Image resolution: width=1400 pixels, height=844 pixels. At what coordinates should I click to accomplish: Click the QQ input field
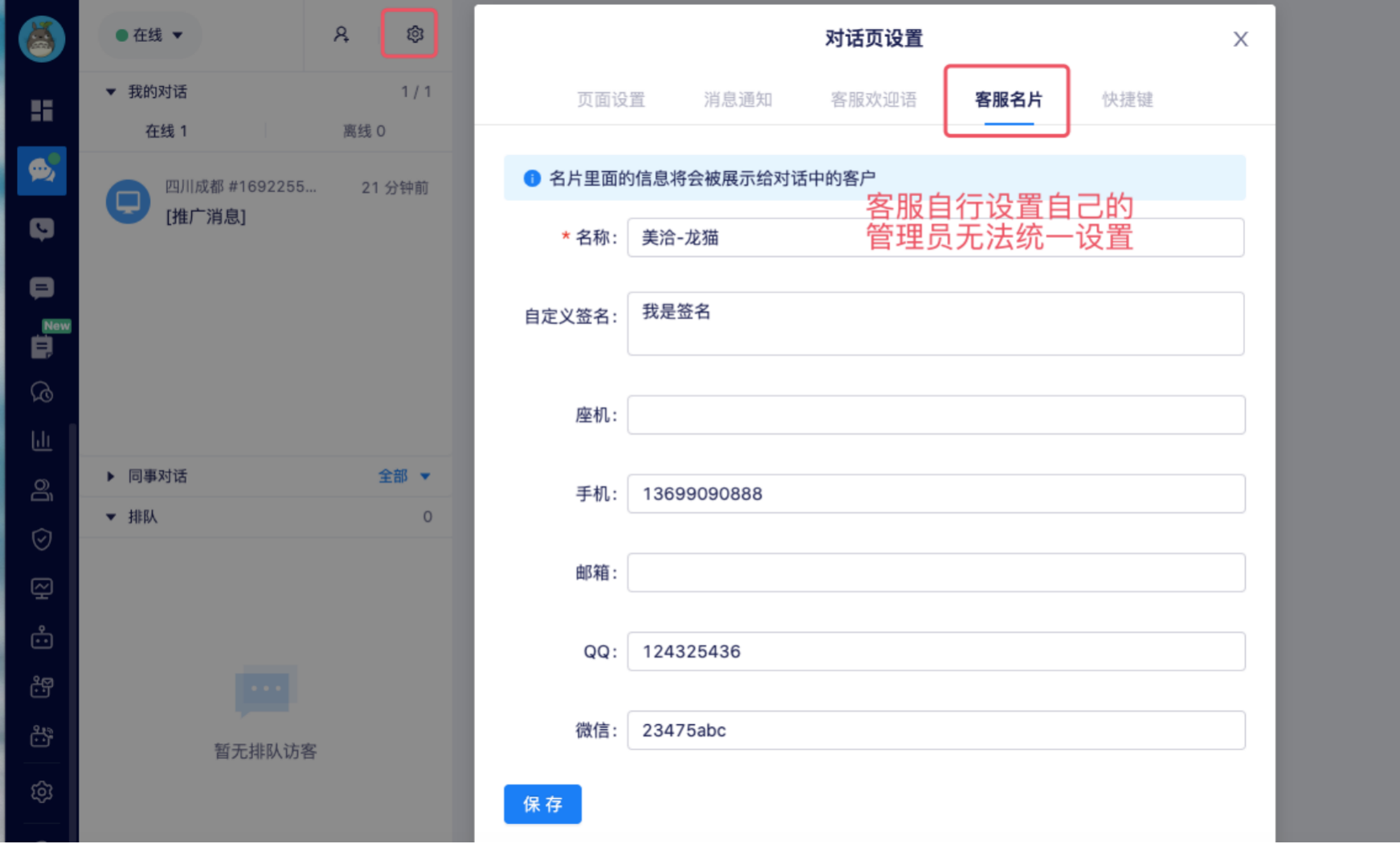[x=936, y=651]
